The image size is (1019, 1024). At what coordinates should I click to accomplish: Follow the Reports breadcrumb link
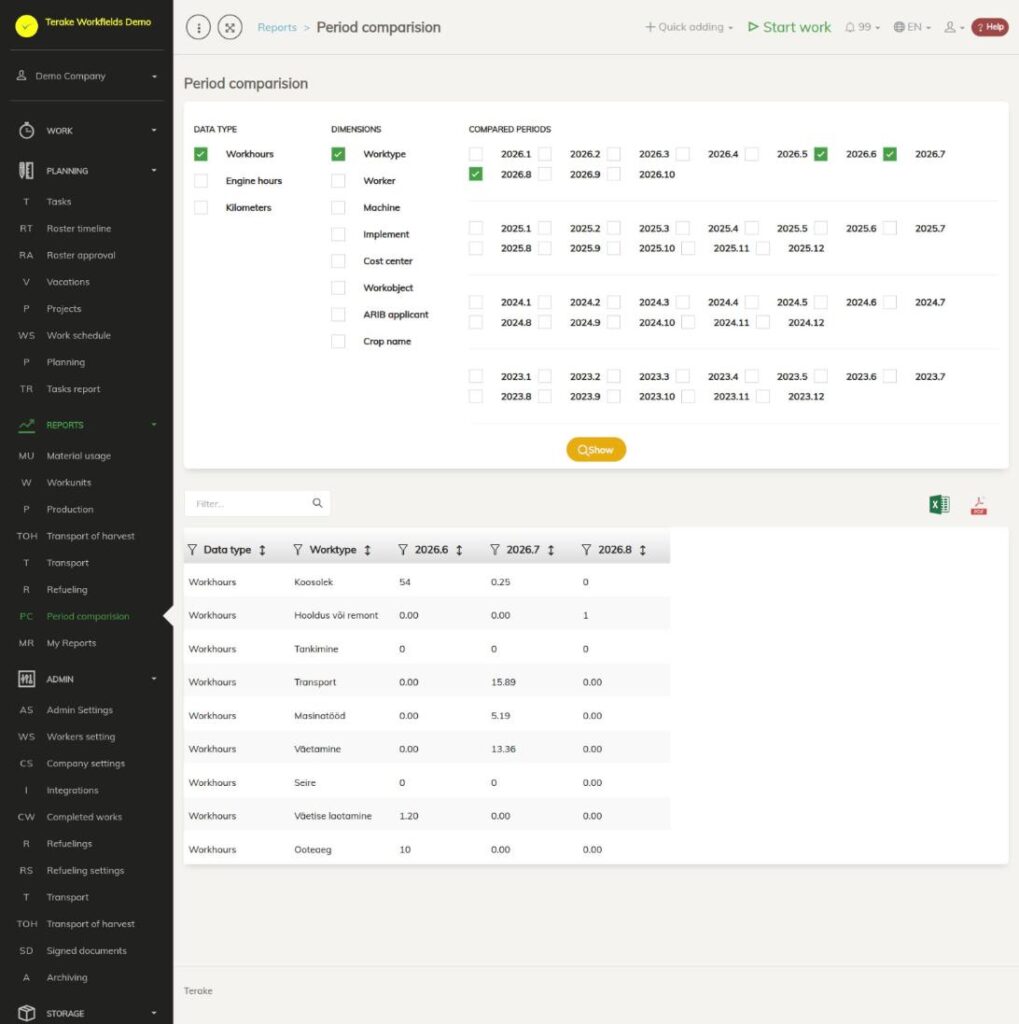(277, 27)
